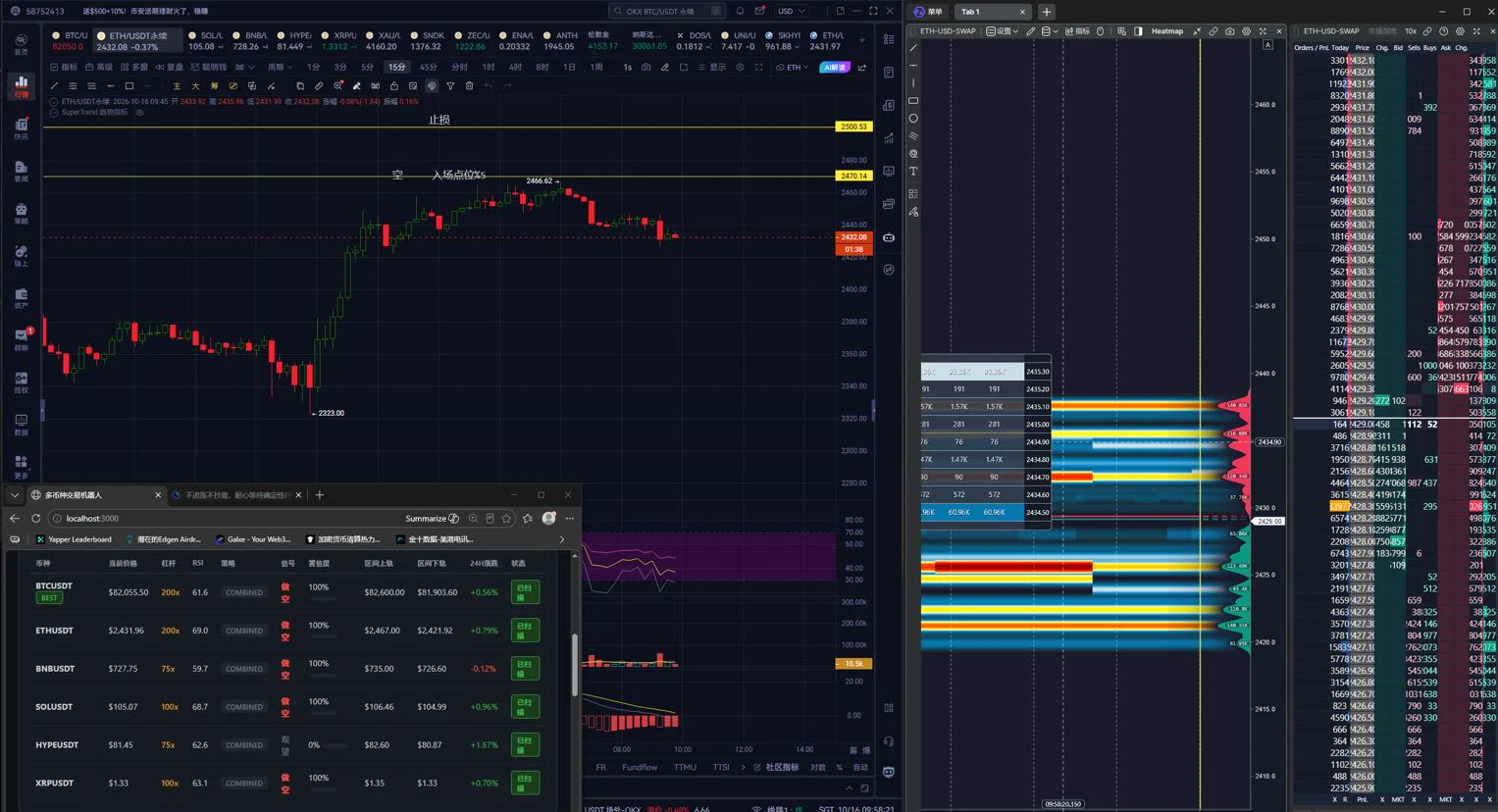Viewport: 1498px width, 812px height.
Task: Delete drawings with the trash icon
Action: click(x=469, y=86)
